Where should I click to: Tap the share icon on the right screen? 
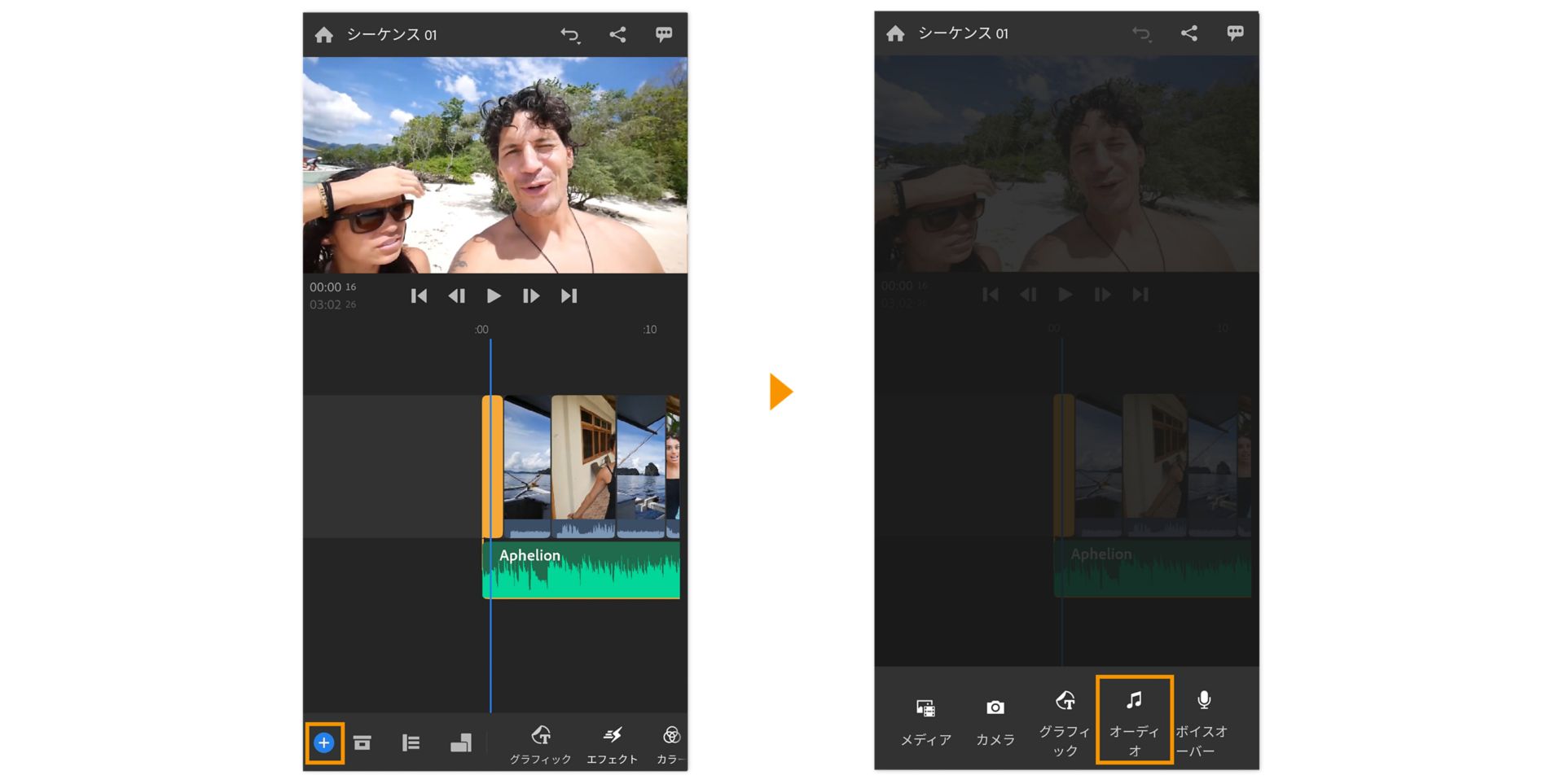1189,33
